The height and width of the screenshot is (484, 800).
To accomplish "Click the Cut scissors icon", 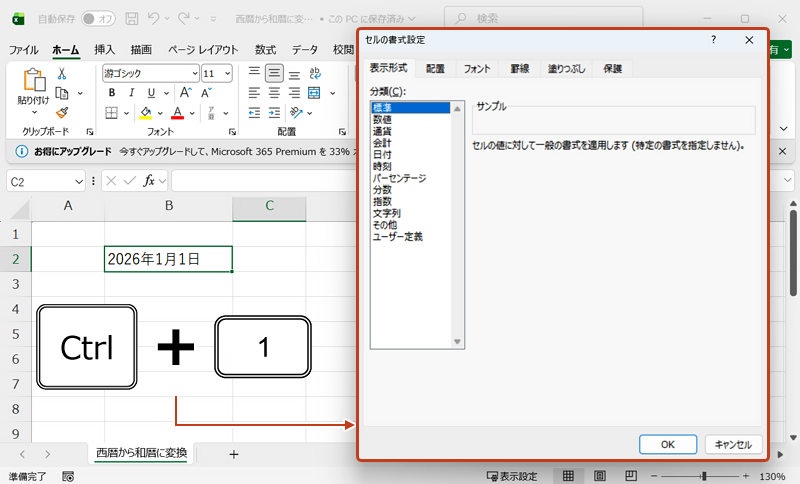I will pyautogui.click(x=62, y=74).
